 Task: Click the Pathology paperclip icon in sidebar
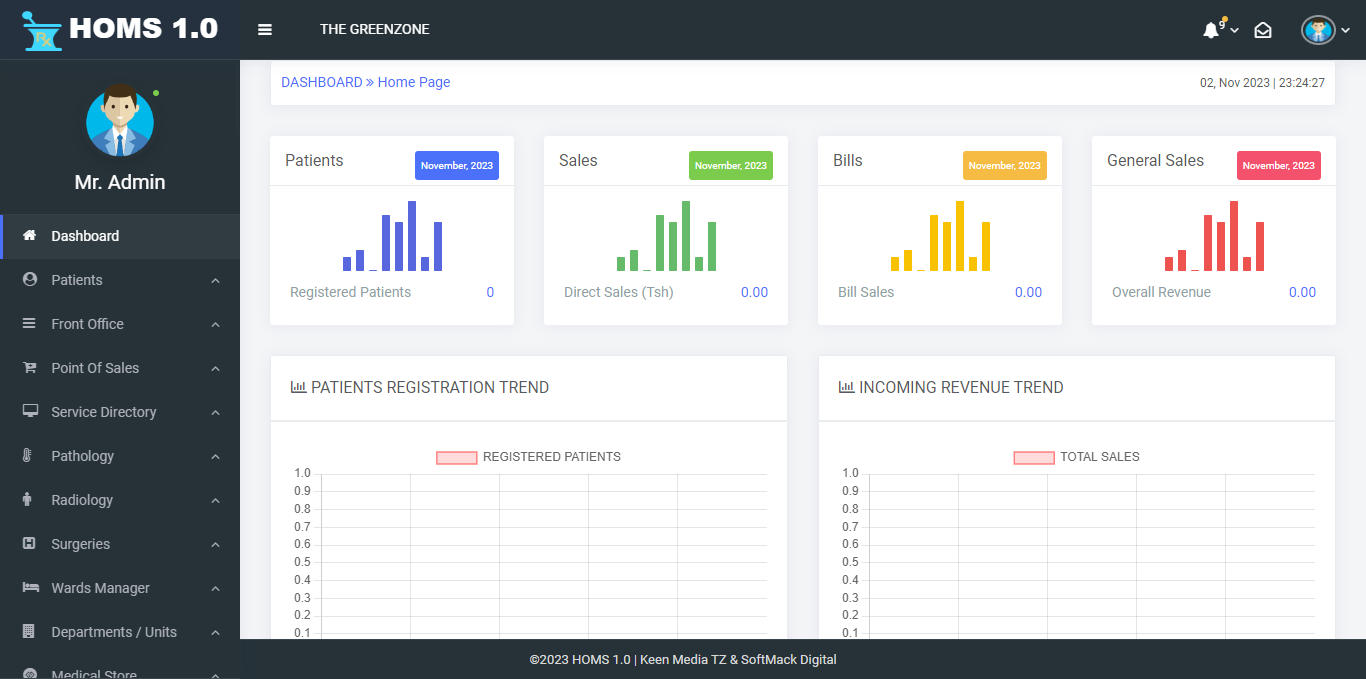pyautogui.click(x=29, y=456)
